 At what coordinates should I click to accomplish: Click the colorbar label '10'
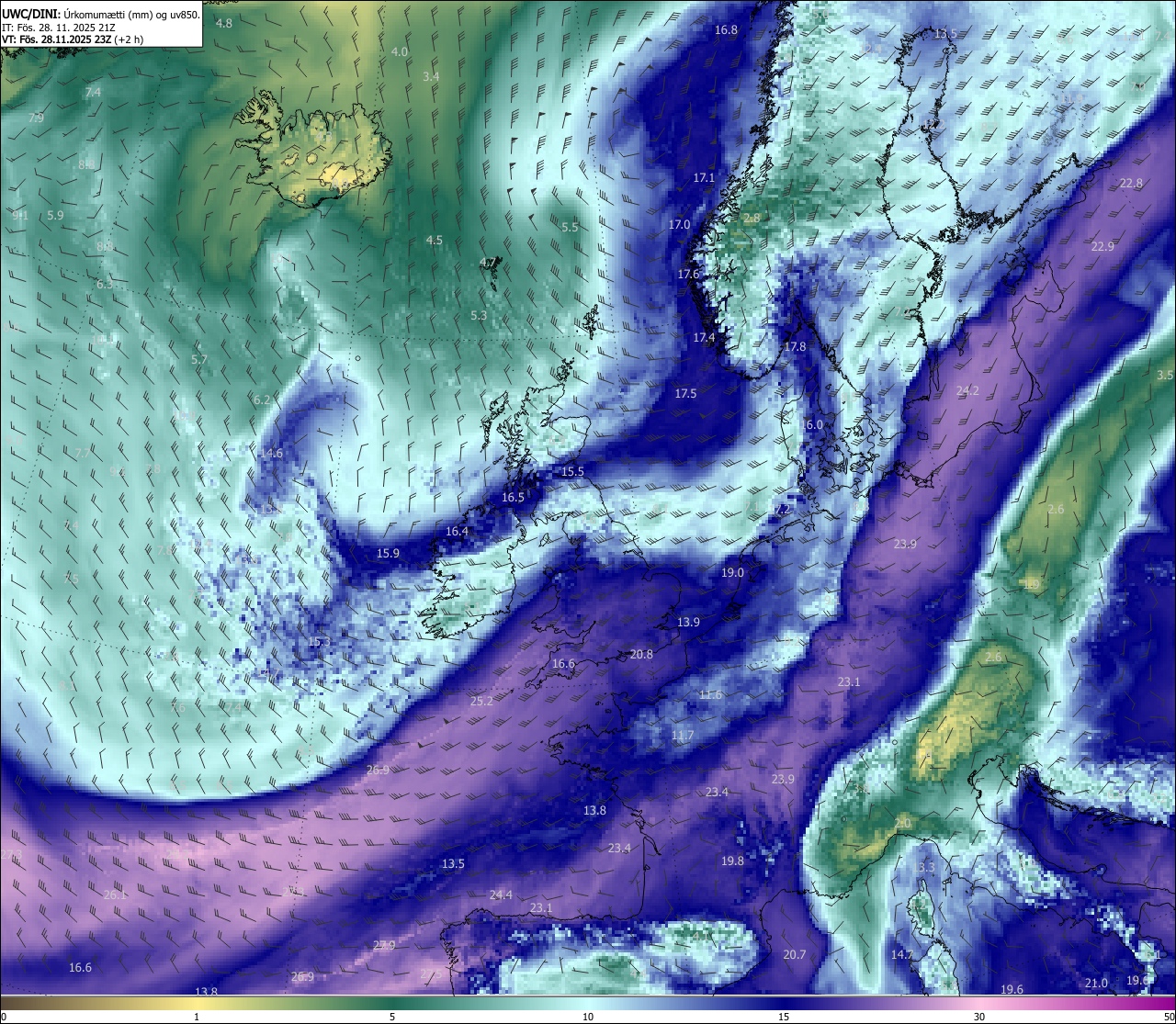tap(588, 1017)
